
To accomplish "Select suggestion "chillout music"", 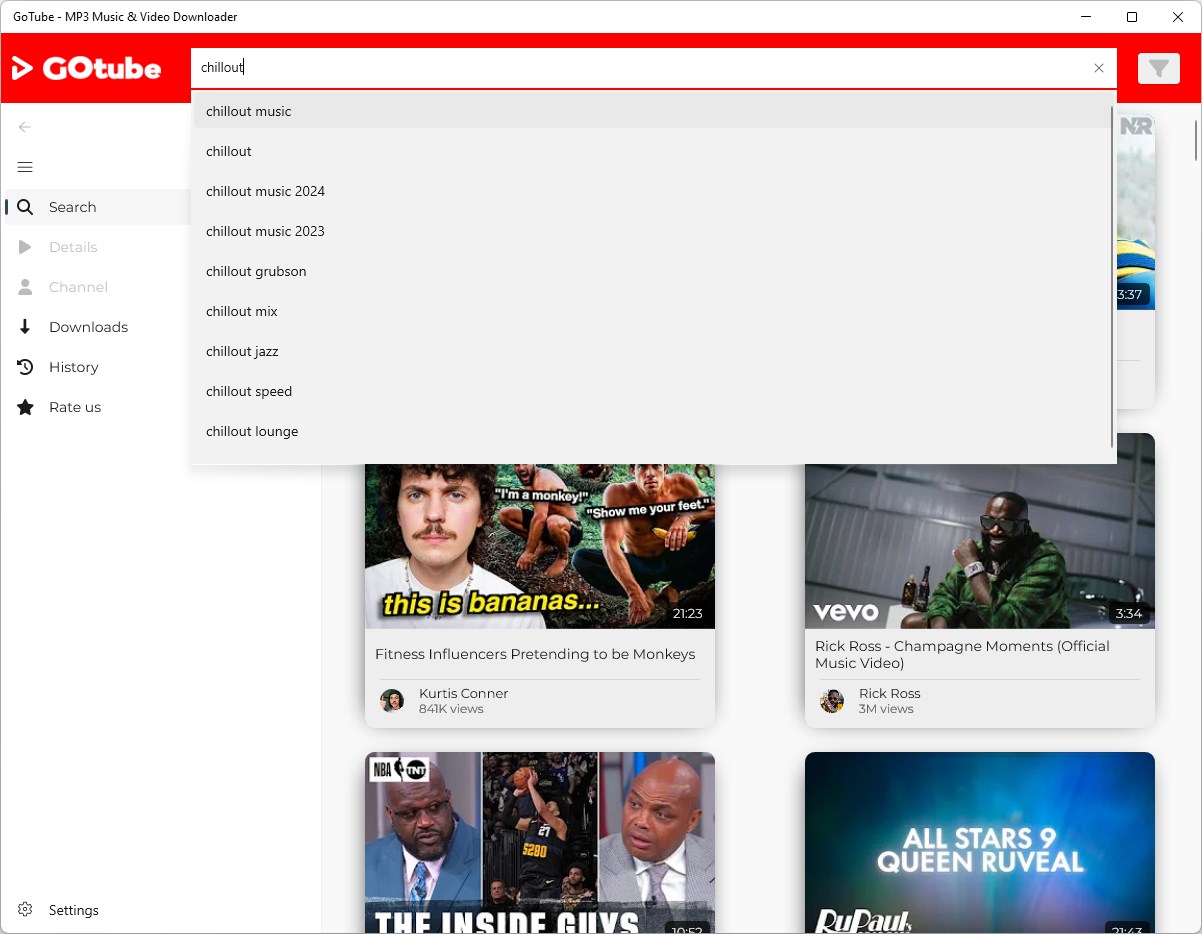I will coord(652,111).
